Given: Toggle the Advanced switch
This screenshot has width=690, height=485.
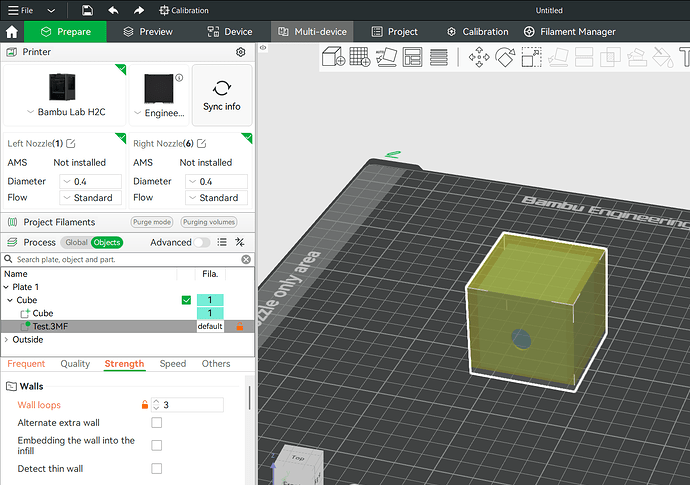Looking at the screenshot, I should click(202, 242).
